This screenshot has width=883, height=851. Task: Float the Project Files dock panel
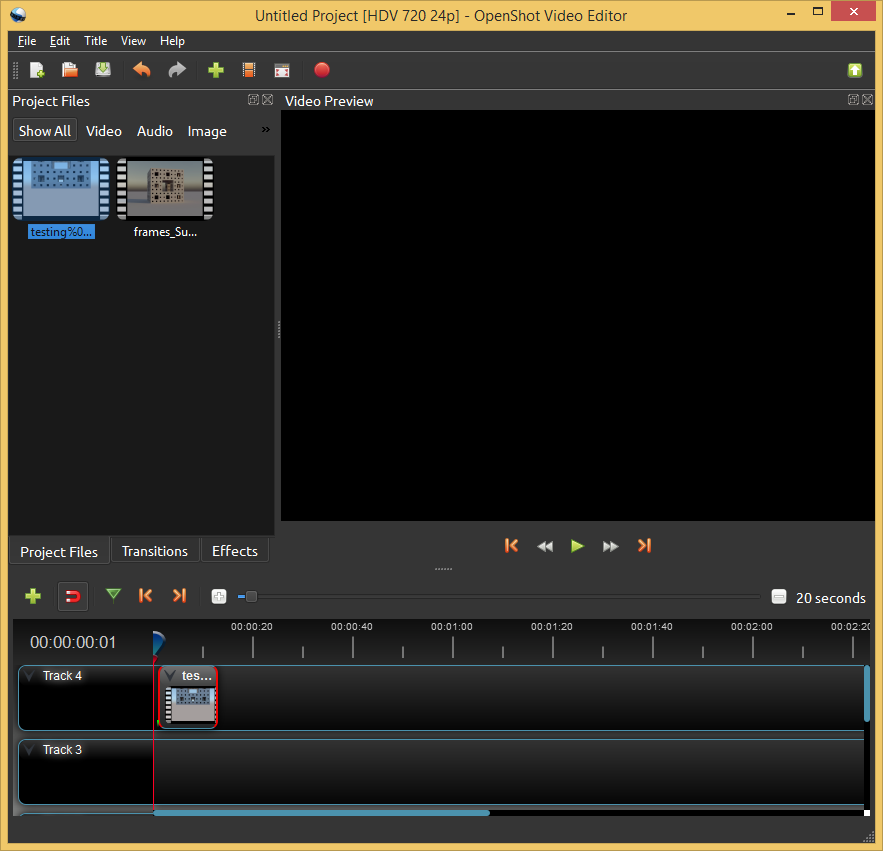coord(253,100)
